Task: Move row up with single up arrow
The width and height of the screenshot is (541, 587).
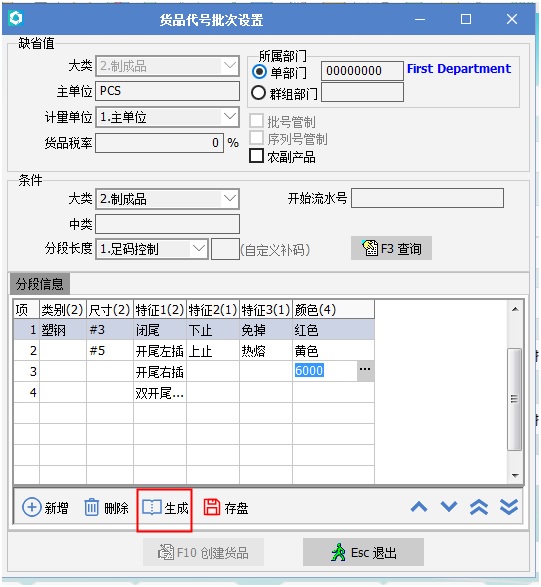Action: click(x=419, y=507)
